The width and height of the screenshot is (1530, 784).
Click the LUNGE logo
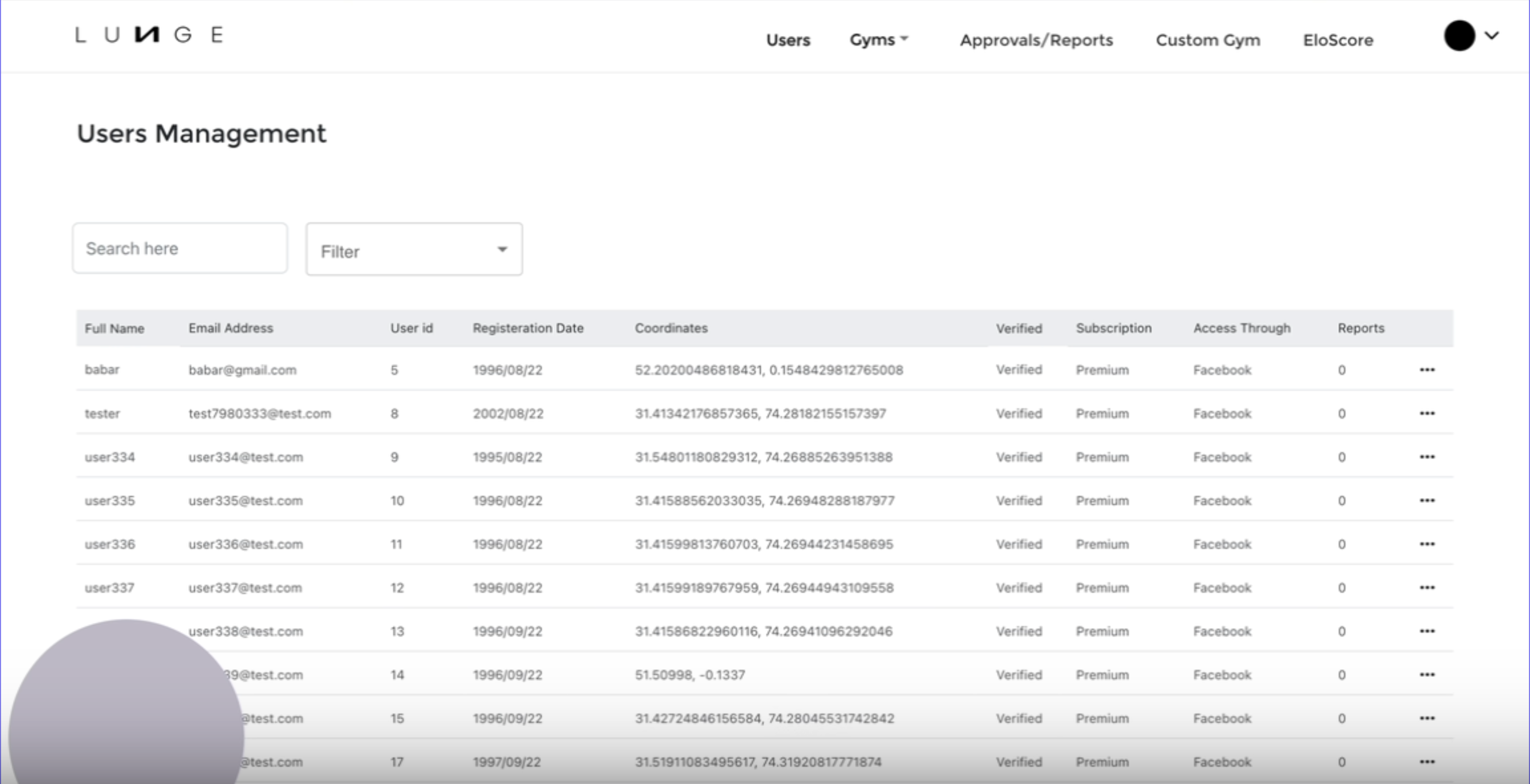pyautogui.click(x=148, y=35)
